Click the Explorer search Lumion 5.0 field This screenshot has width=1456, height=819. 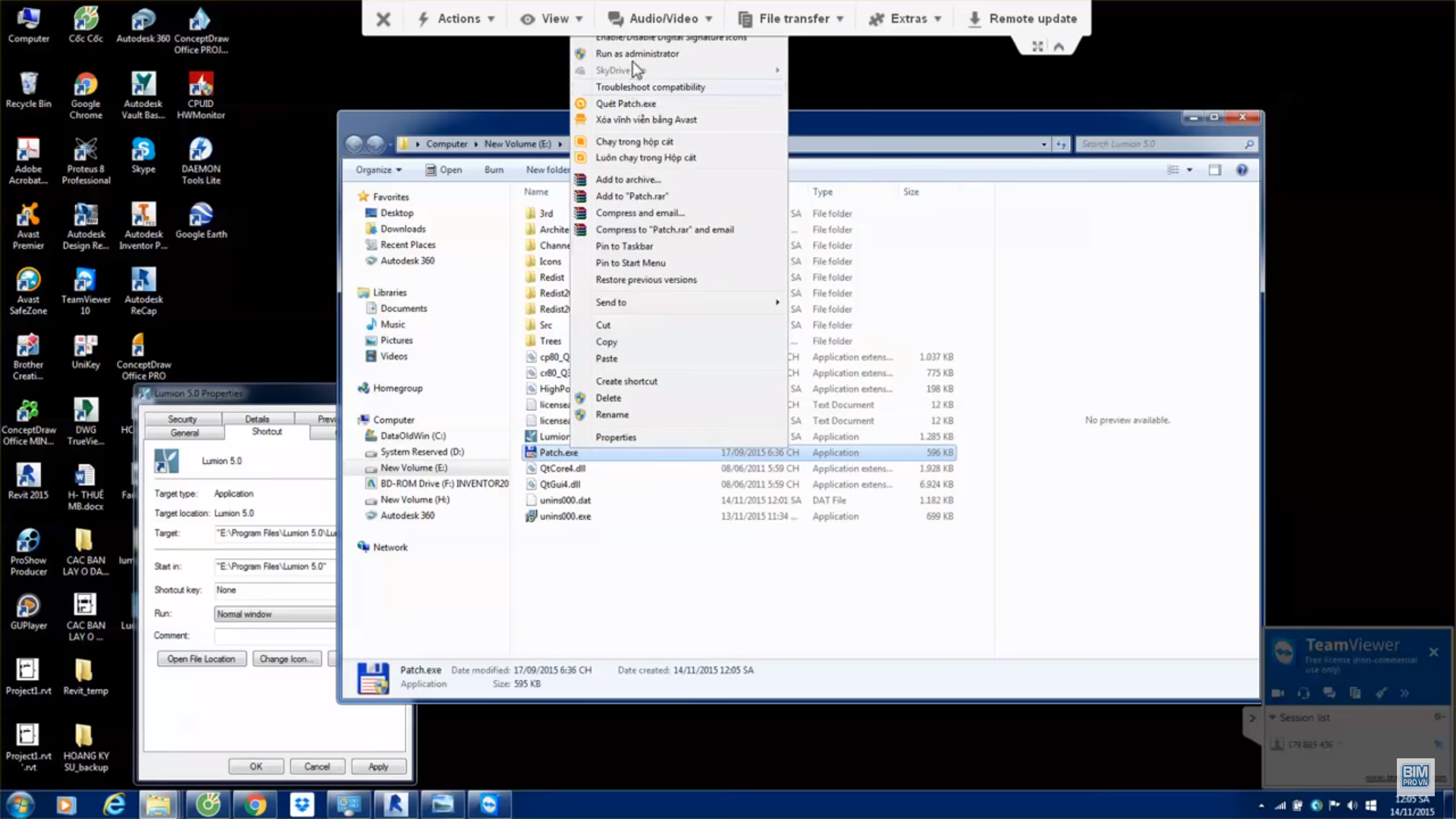pyautogui.click(x=1160, y=144)
